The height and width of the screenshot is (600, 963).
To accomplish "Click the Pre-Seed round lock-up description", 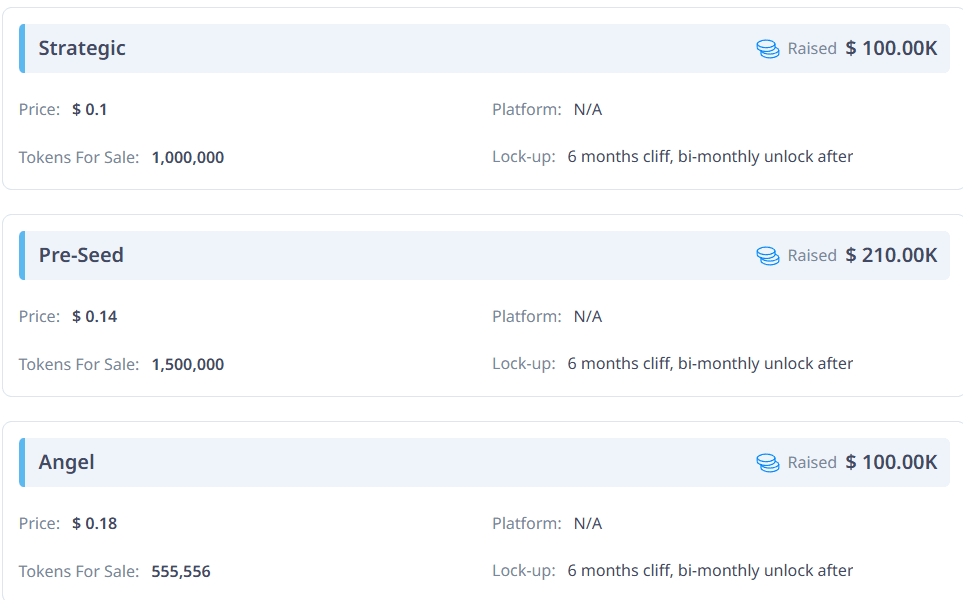I will pyautogui.click(x=710, y=363).
